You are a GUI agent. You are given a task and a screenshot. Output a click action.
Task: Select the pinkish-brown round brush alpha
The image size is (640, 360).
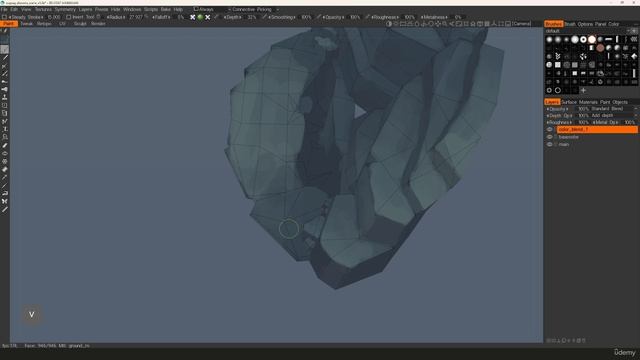tap(600, 48)
